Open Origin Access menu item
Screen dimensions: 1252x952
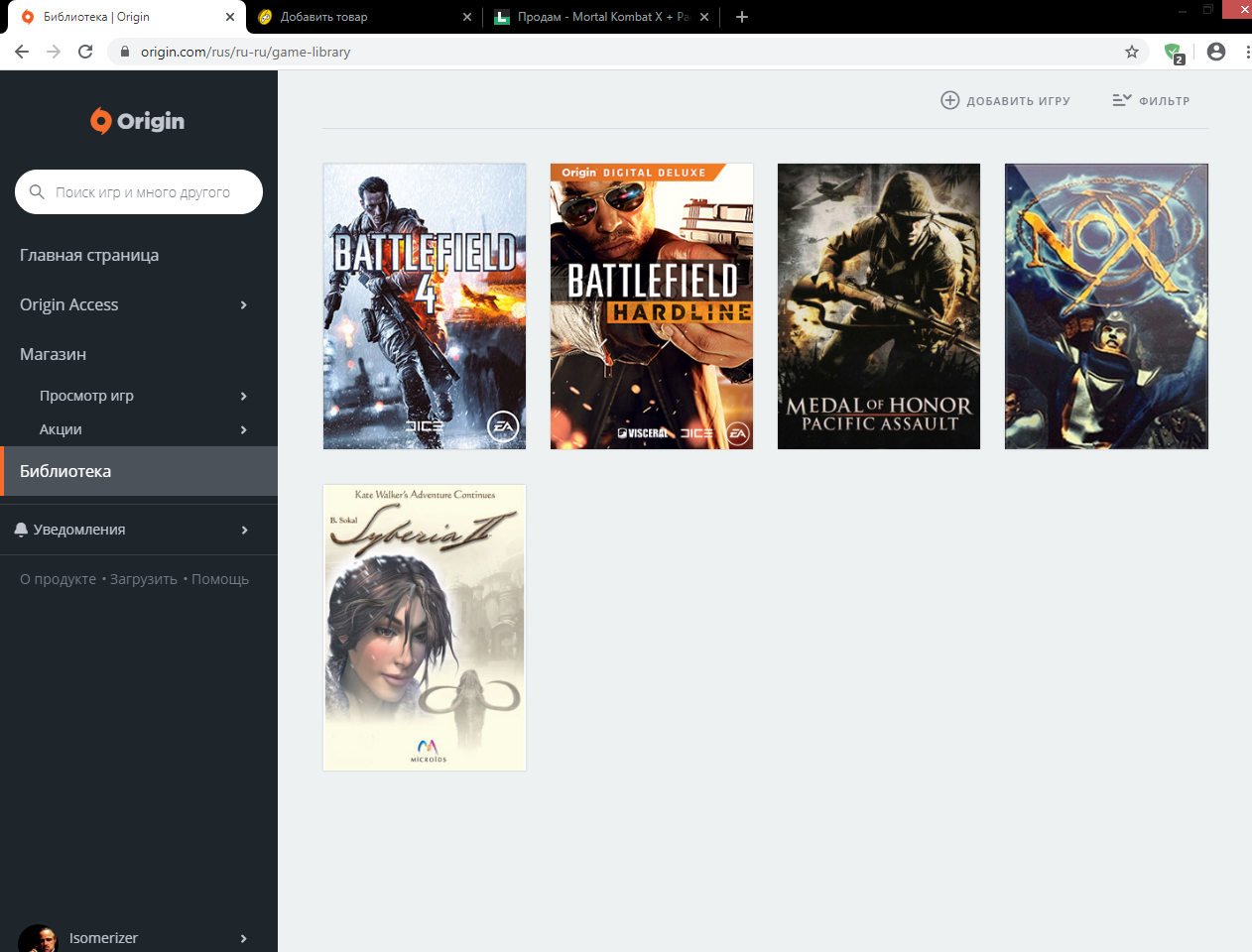(x=68, y=304)
